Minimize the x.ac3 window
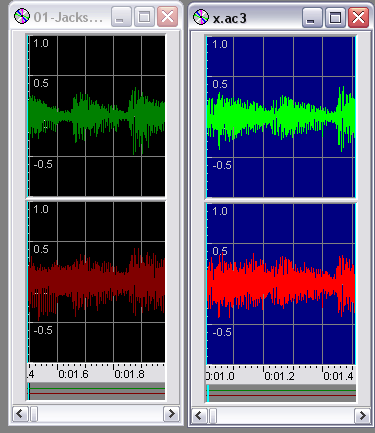This screenshot has width=375, height=433. pos(312,17)
